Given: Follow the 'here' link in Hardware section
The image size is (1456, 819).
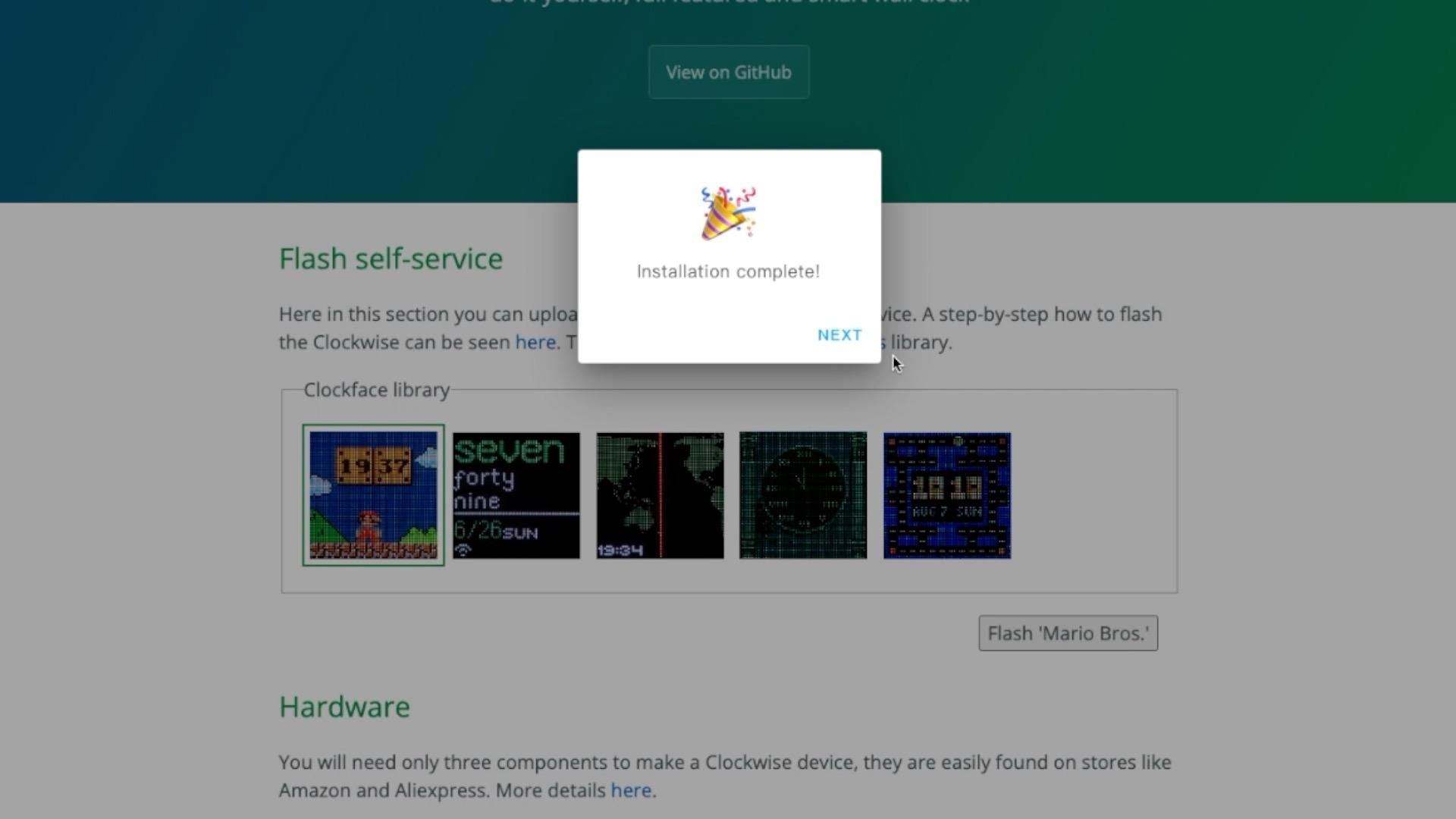Looking at the screenshot, I should point(631,790).
